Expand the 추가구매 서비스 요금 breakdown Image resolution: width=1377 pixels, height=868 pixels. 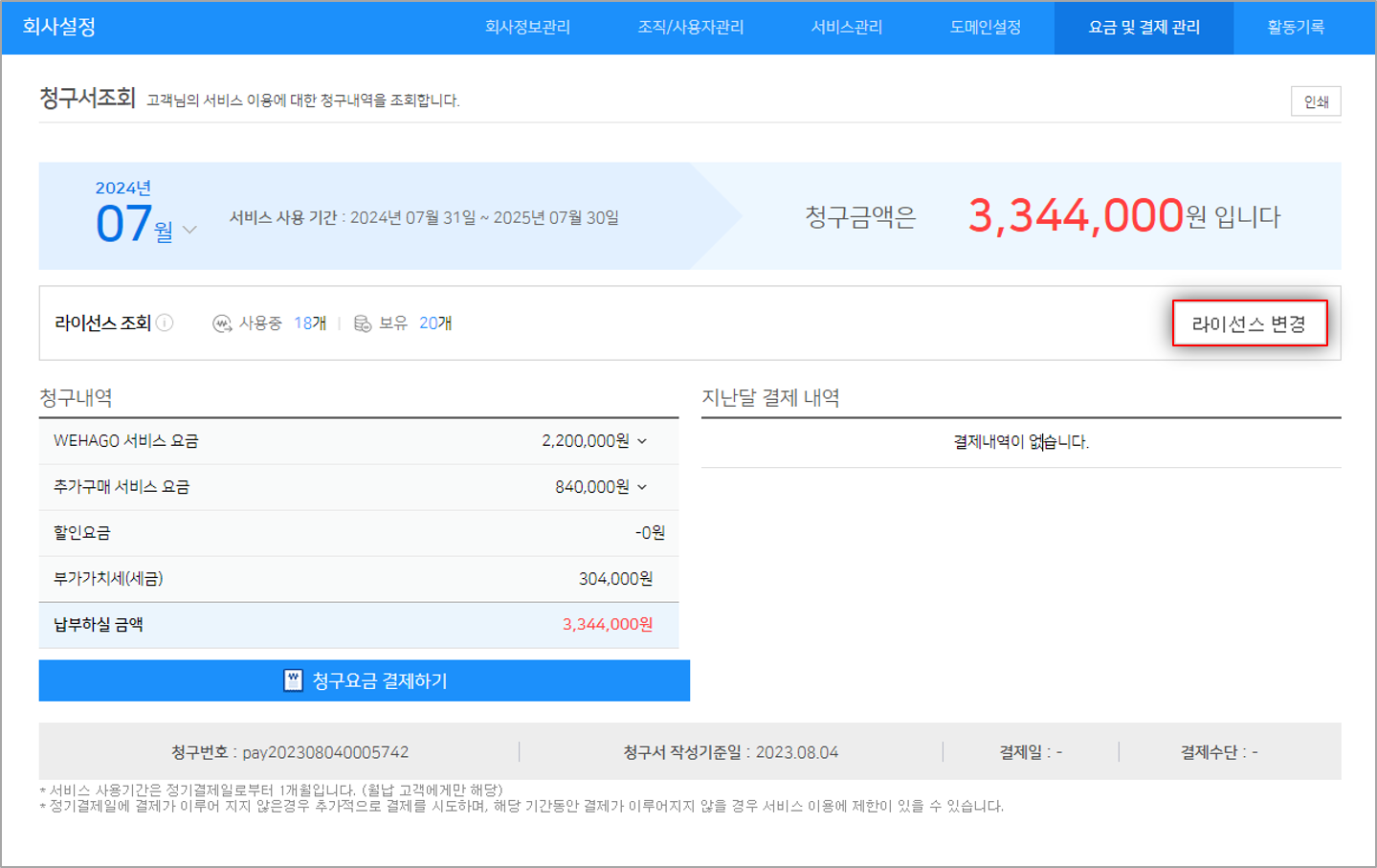point(642,487)
